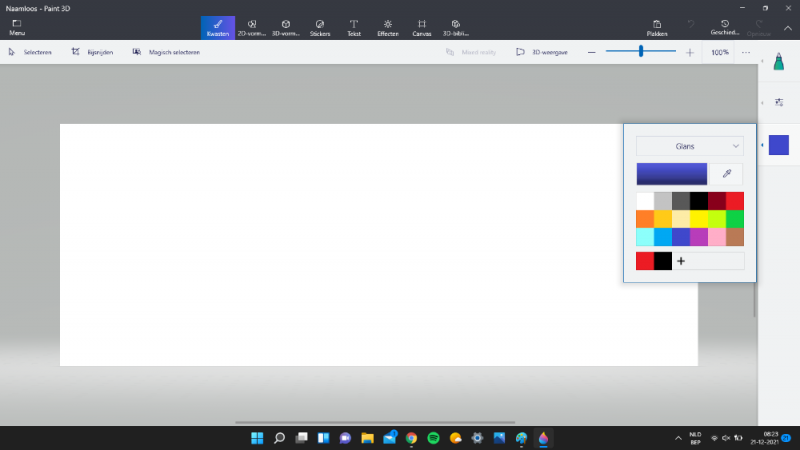Toggle Magisch selecteren tool
This screenshot has width=800, height=450.
click(166, 52)
